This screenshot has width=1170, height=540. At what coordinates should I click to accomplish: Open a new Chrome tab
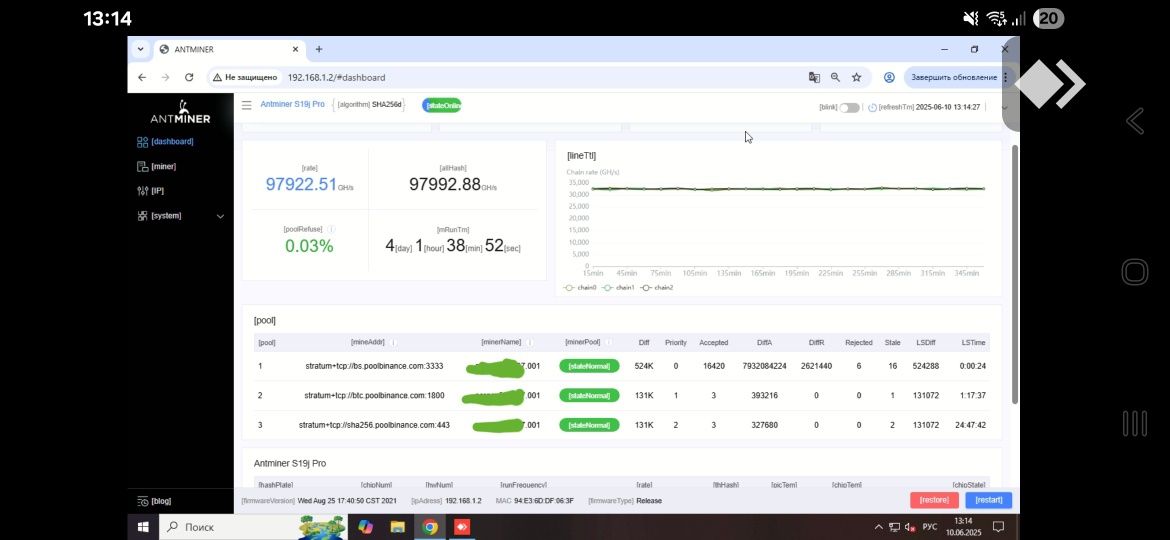point(319,49)
